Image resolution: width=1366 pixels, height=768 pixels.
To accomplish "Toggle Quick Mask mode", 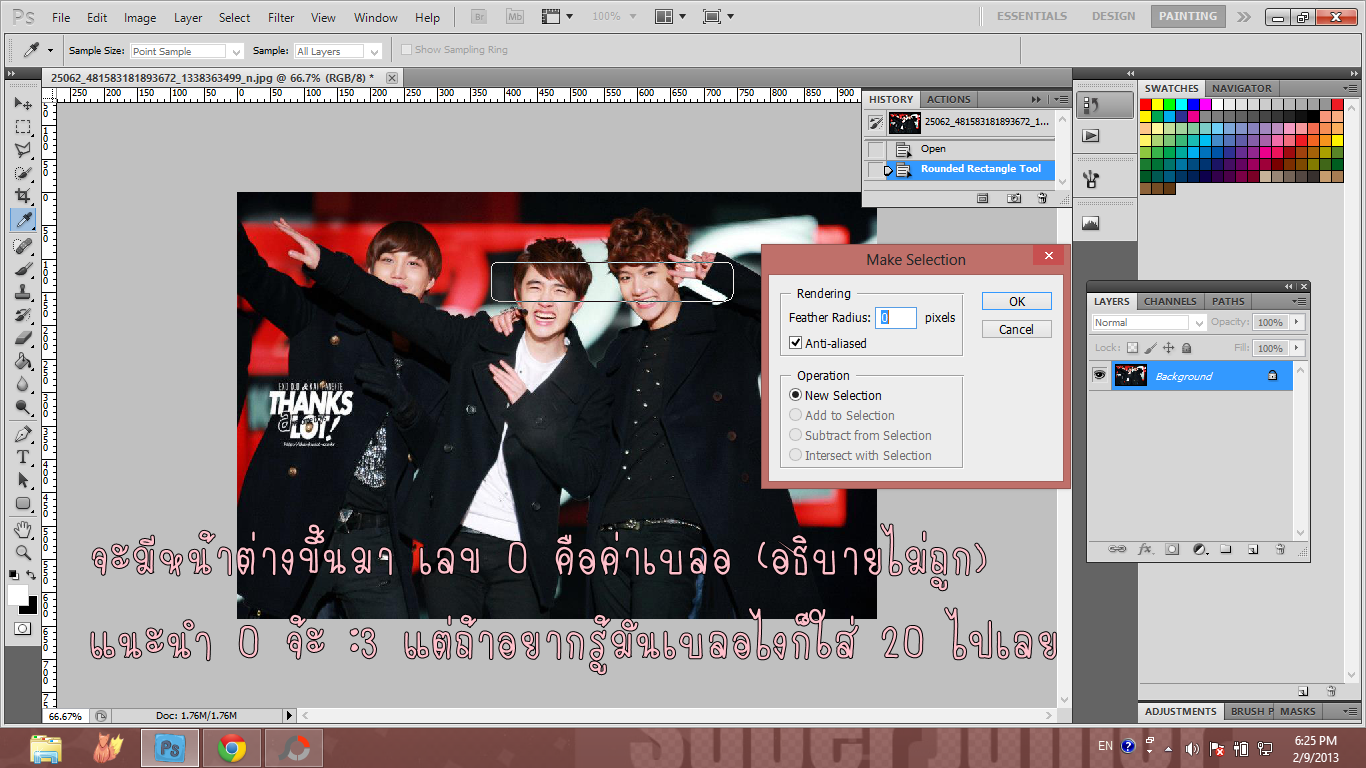I will point(22,628).
